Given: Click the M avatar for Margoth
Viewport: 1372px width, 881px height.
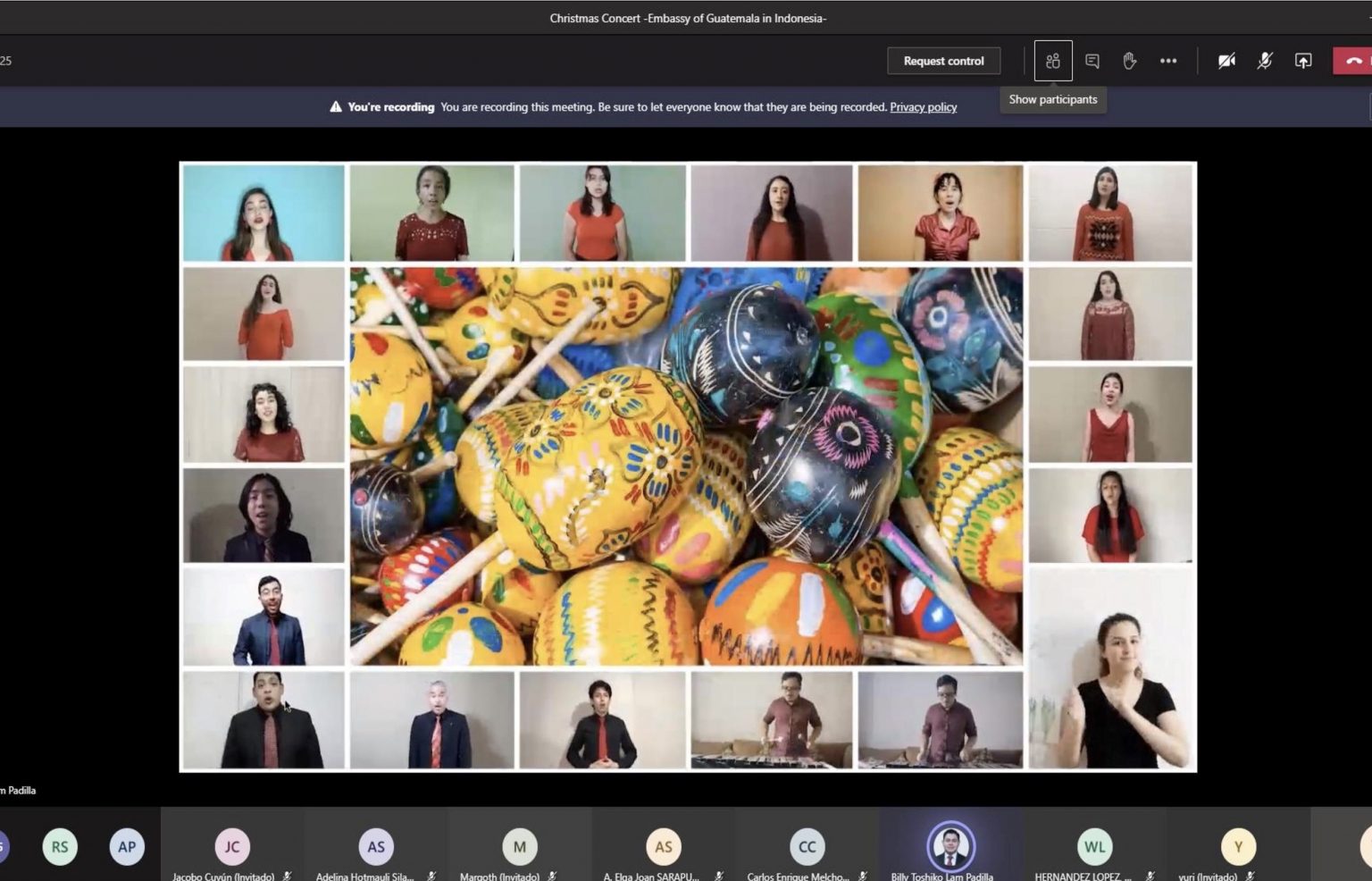Looking at the screenshot, I should pyautogui.click(x=519, y=846).
